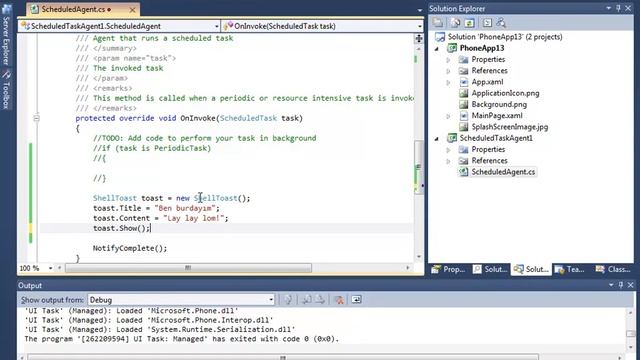This screenshot has width=640, height=360.
Task: Click the ScheduledTaskAgent1 project icon
Action: point(452,138)
